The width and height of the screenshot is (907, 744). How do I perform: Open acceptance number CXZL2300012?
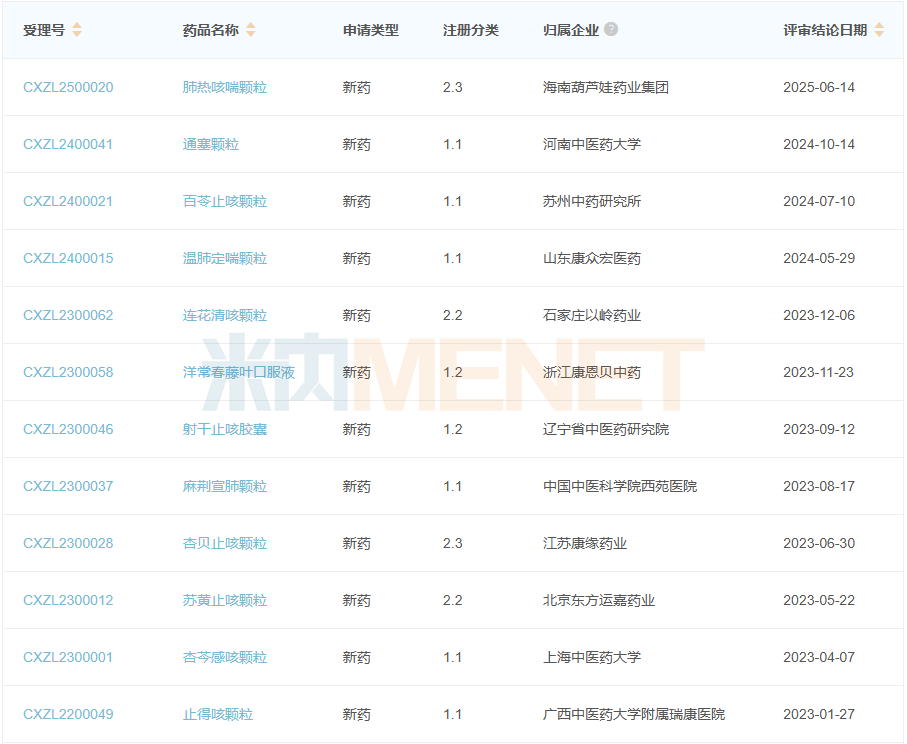coord(68,600)
